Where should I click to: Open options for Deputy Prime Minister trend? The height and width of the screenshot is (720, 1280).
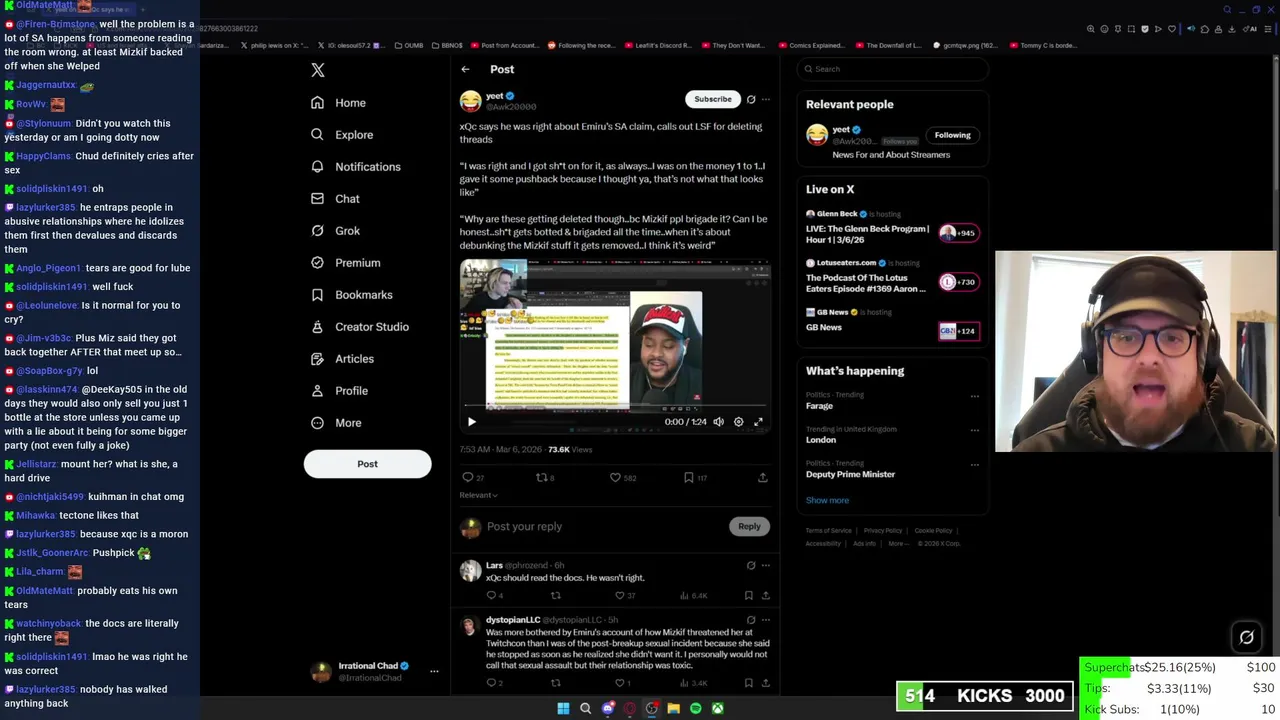pyautogui.click(x=975, y=465)
